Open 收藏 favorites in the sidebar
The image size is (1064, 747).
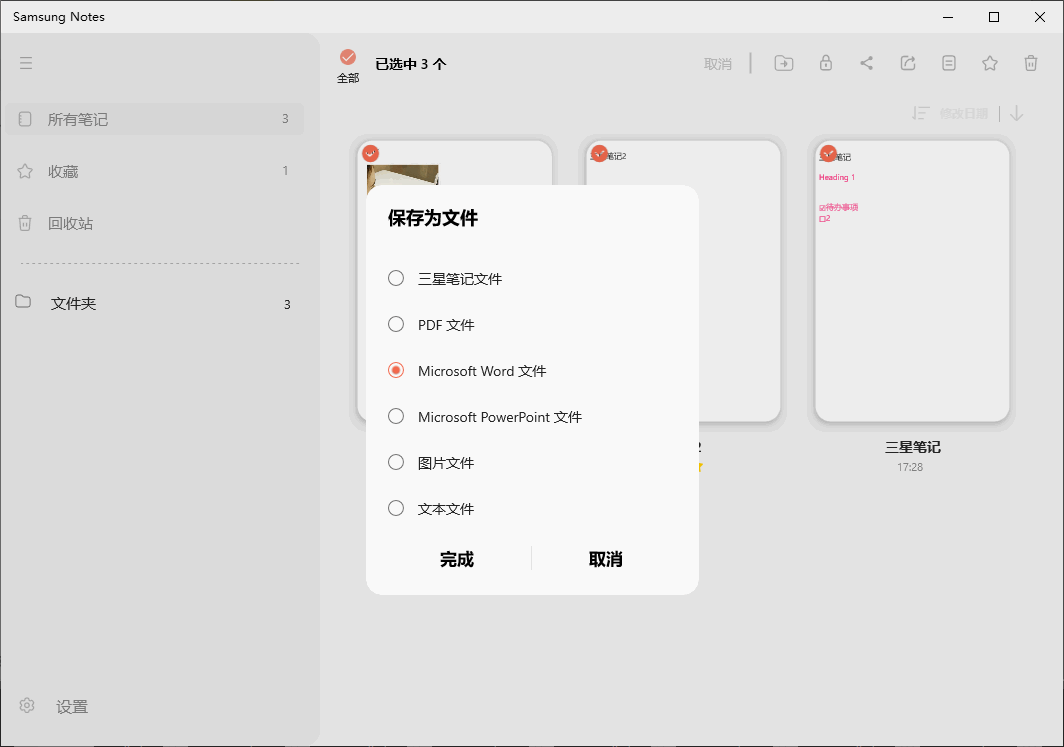(x=155, y=171)
